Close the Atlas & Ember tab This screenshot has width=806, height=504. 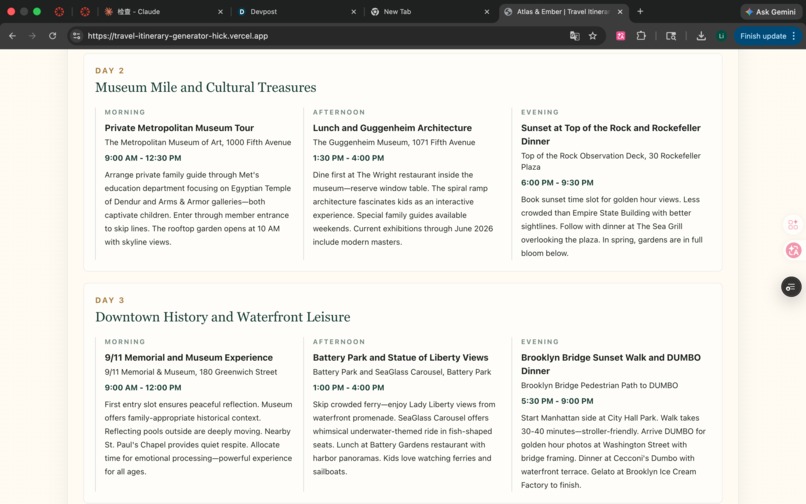(620, 11)
